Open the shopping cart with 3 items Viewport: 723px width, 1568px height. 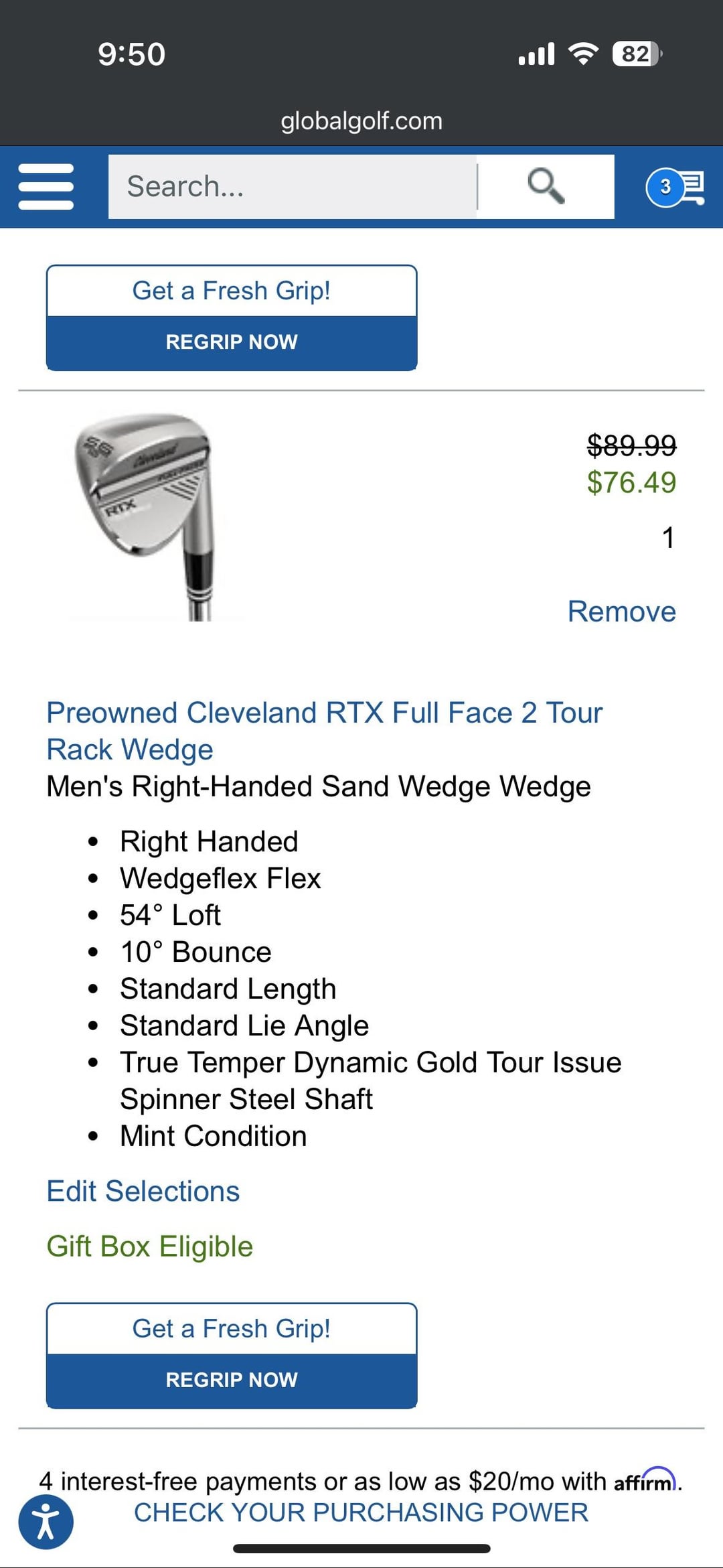[675, 187]
